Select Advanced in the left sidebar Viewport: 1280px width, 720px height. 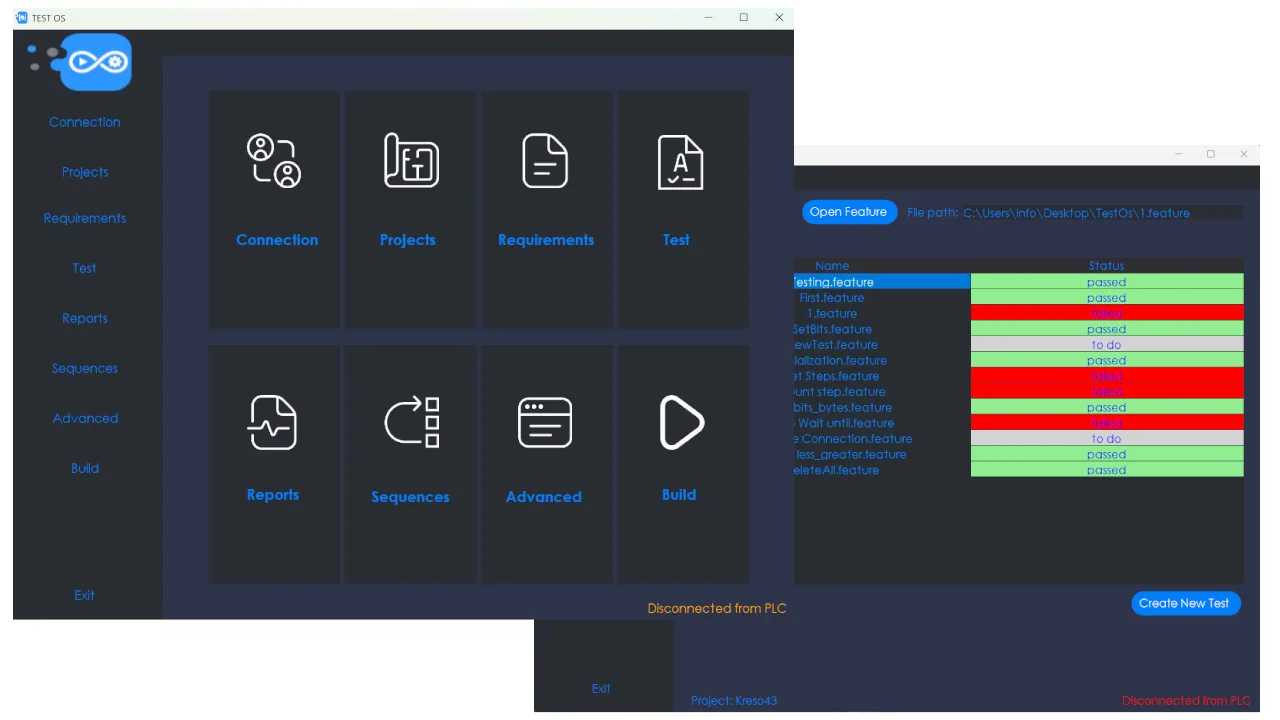[85, 418]
